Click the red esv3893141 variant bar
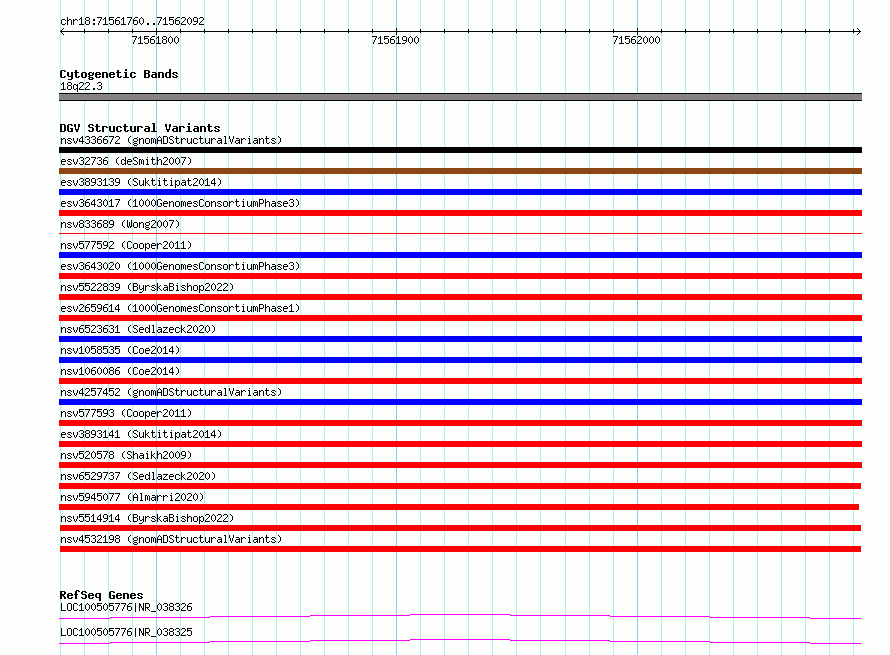This screenshot has height=655, width=890. 460,444
